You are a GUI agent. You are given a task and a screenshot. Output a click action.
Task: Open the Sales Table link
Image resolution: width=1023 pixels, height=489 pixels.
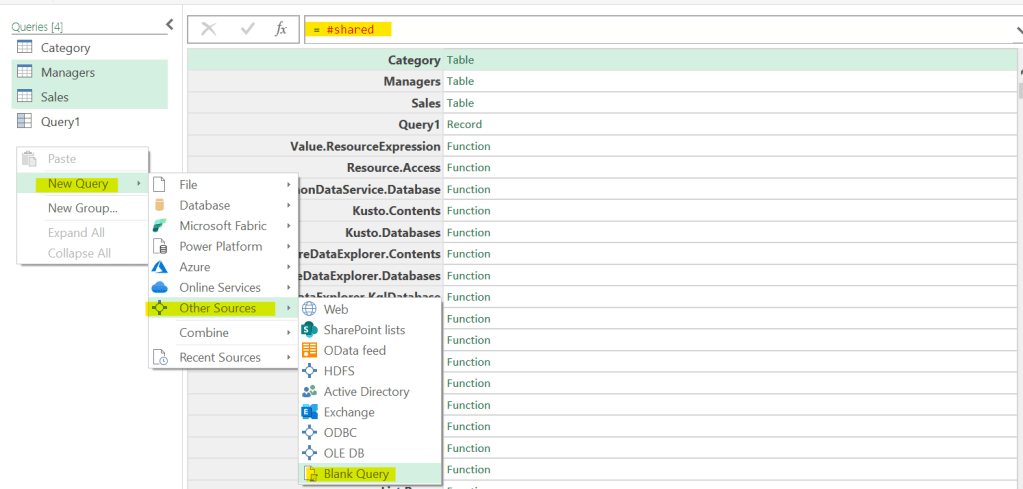[460, 103]
